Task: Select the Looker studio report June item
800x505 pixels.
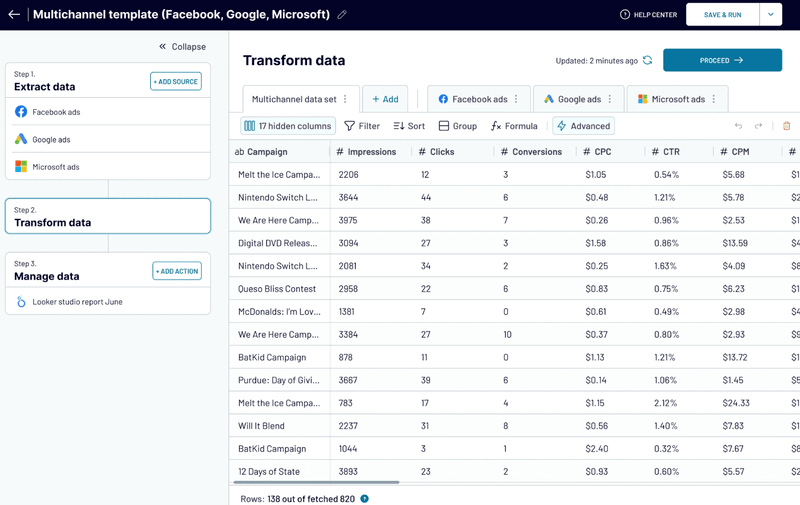Action: (x=77, y=302)
